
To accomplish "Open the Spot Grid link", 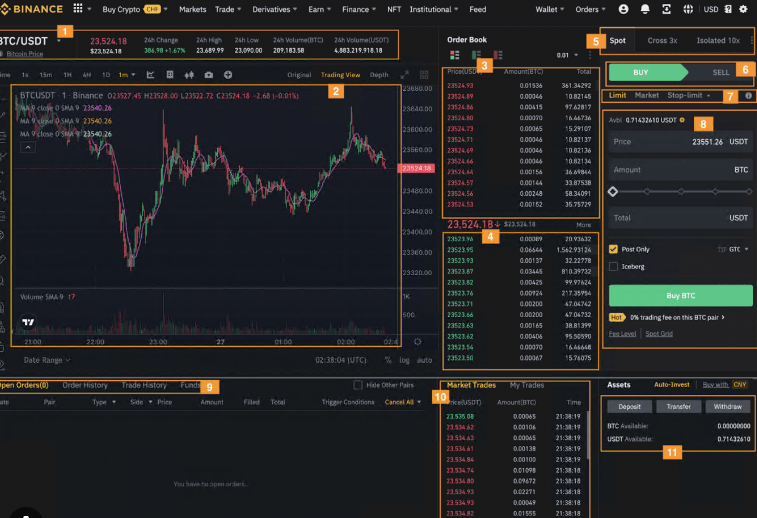I will pyautogui.click(x=659, y=334).
